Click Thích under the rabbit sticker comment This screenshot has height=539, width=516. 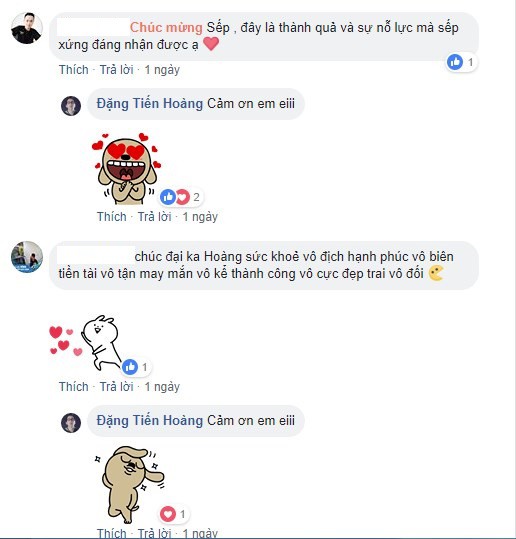(x=74, y=387)
